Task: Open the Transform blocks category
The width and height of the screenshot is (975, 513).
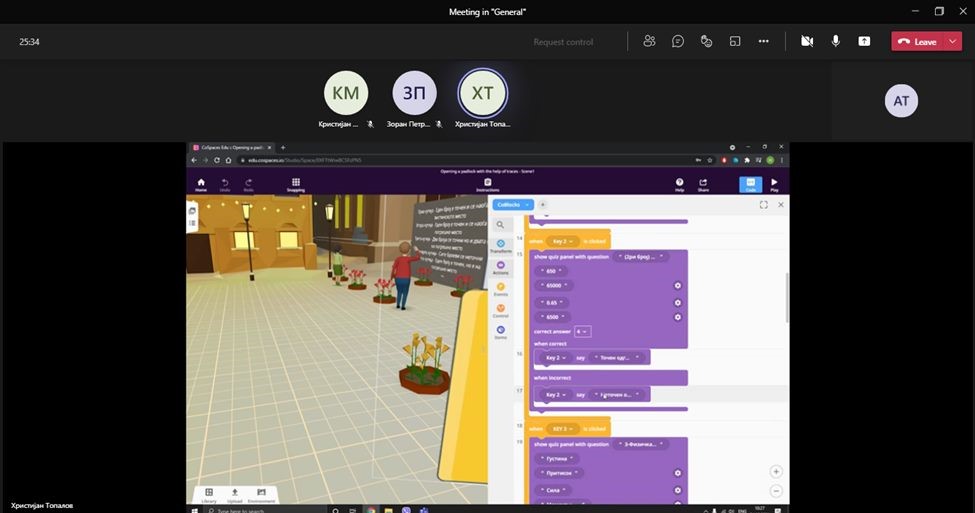Action: tap(501, 246)
